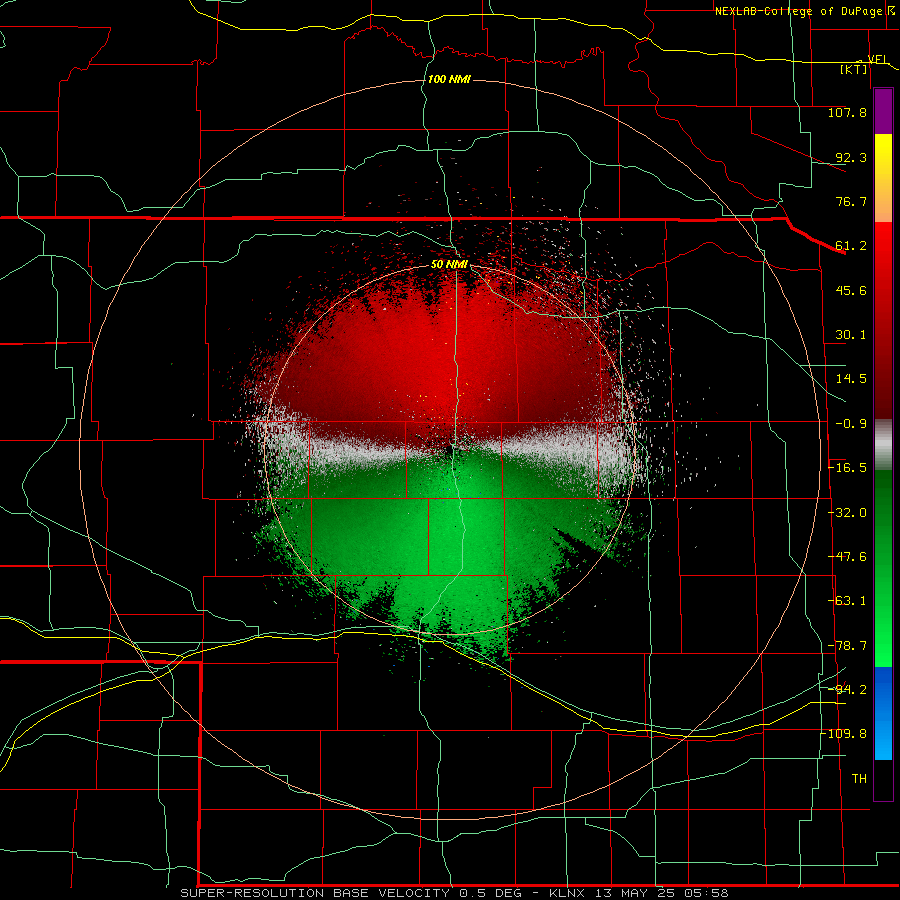900x900 pixels.
Task: Click the 107.8 value on velocity scale
Action: point(847,112)
